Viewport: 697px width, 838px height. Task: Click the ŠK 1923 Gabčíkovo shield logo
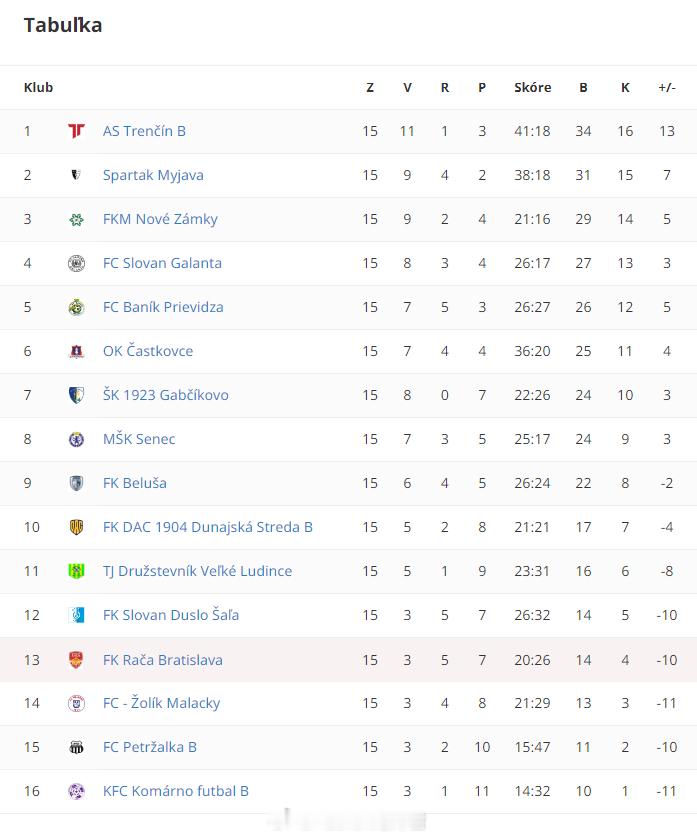(x=76, y=395)
